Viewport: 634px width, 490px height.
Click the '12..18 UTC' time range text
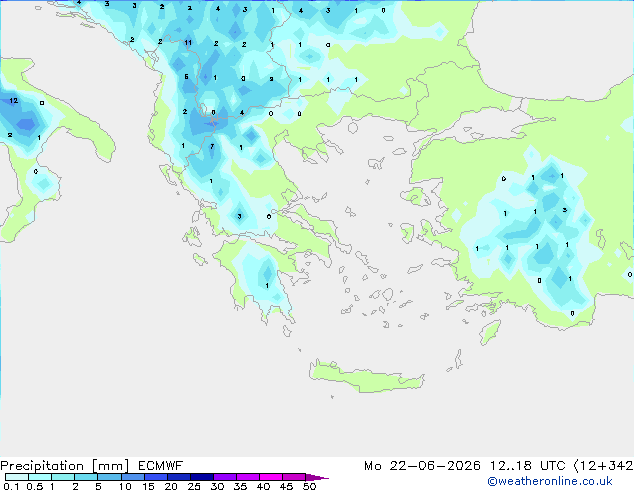pos(527,466)
